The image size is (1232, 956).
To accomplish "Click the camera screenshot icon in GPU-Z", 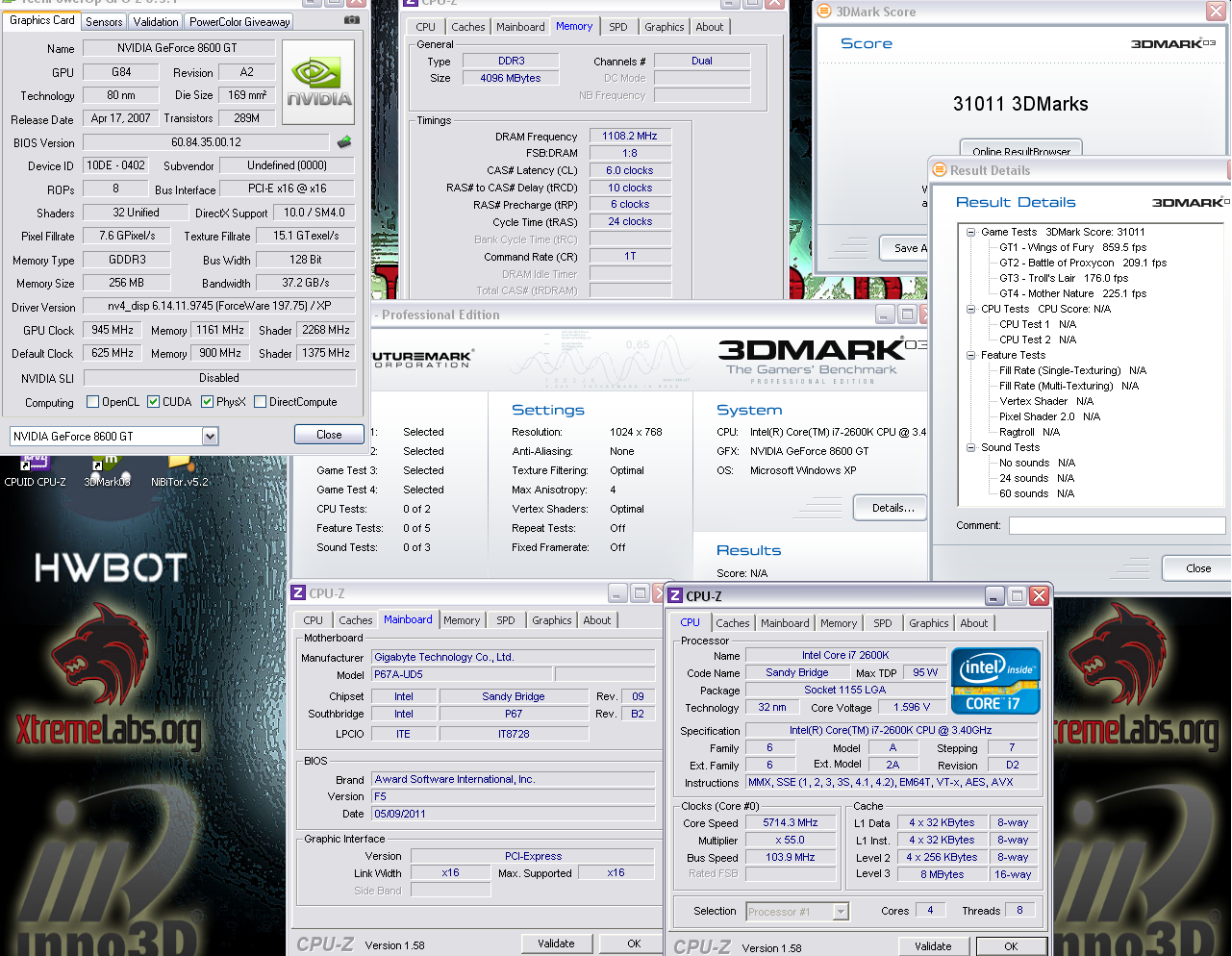I will (x=352, y=19).
